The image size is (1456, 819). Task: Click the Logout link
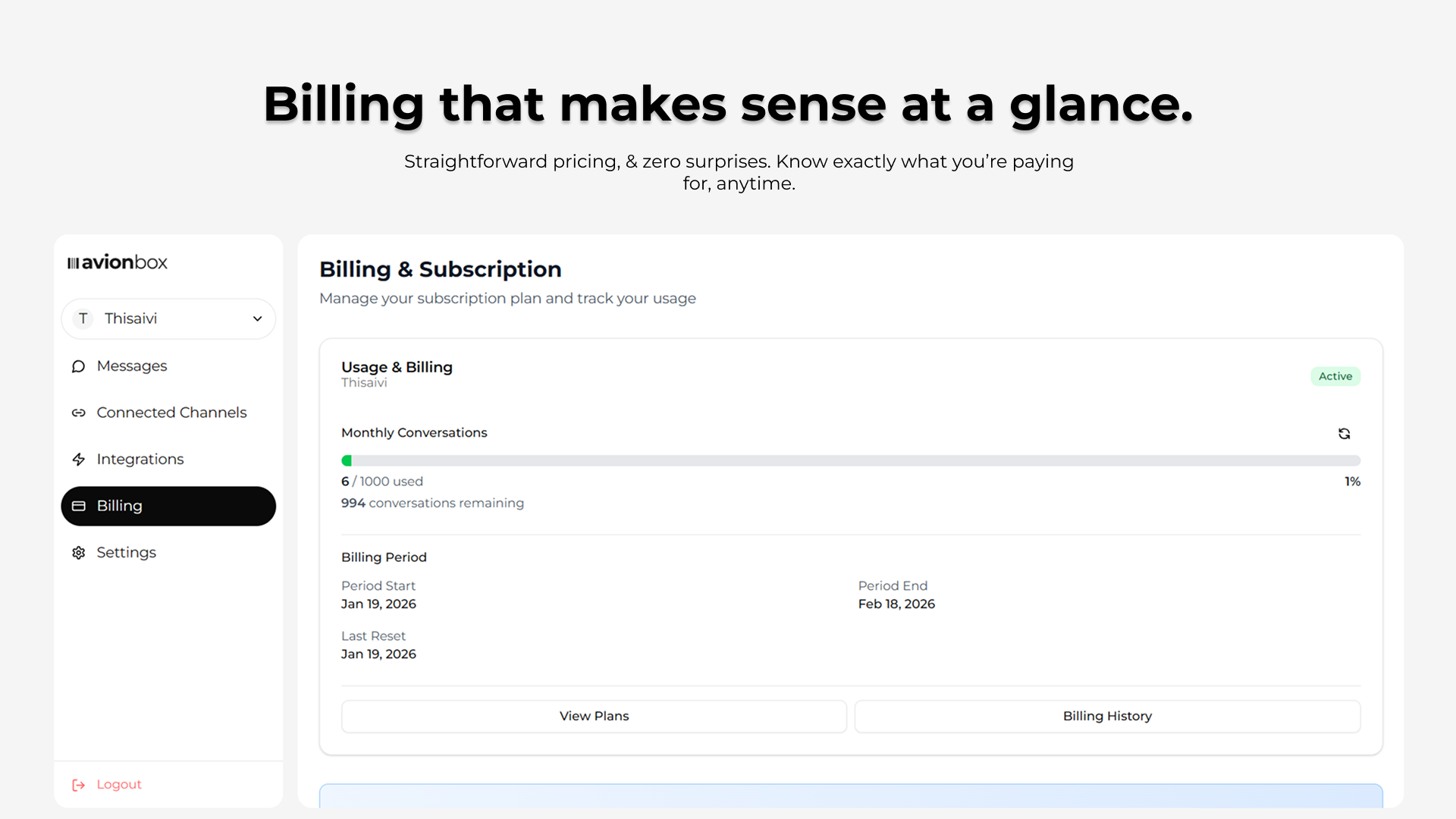point(119,785)
